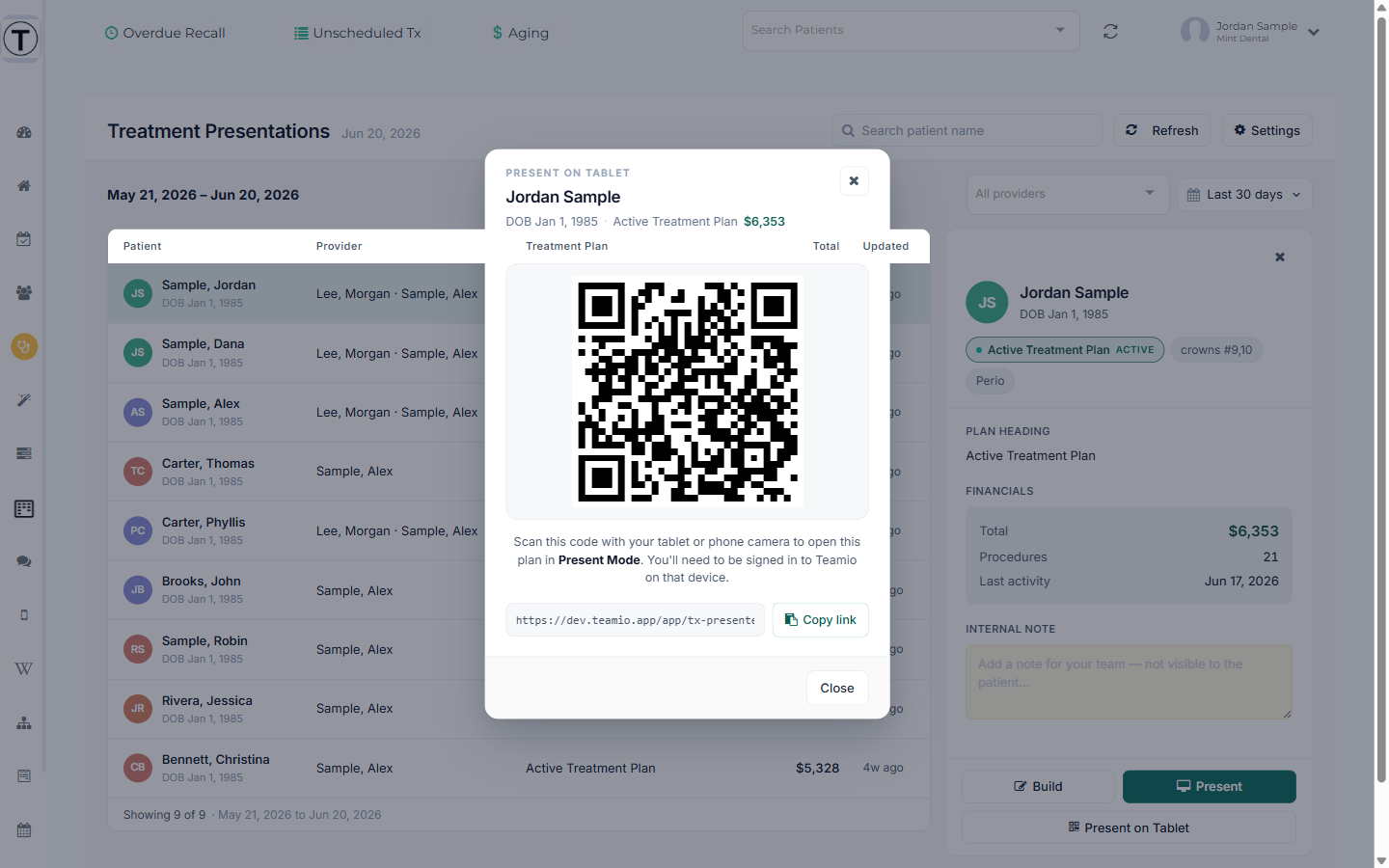Open the magic wand icon in sidebar
1389x868 pixels.
coord(24,399)
